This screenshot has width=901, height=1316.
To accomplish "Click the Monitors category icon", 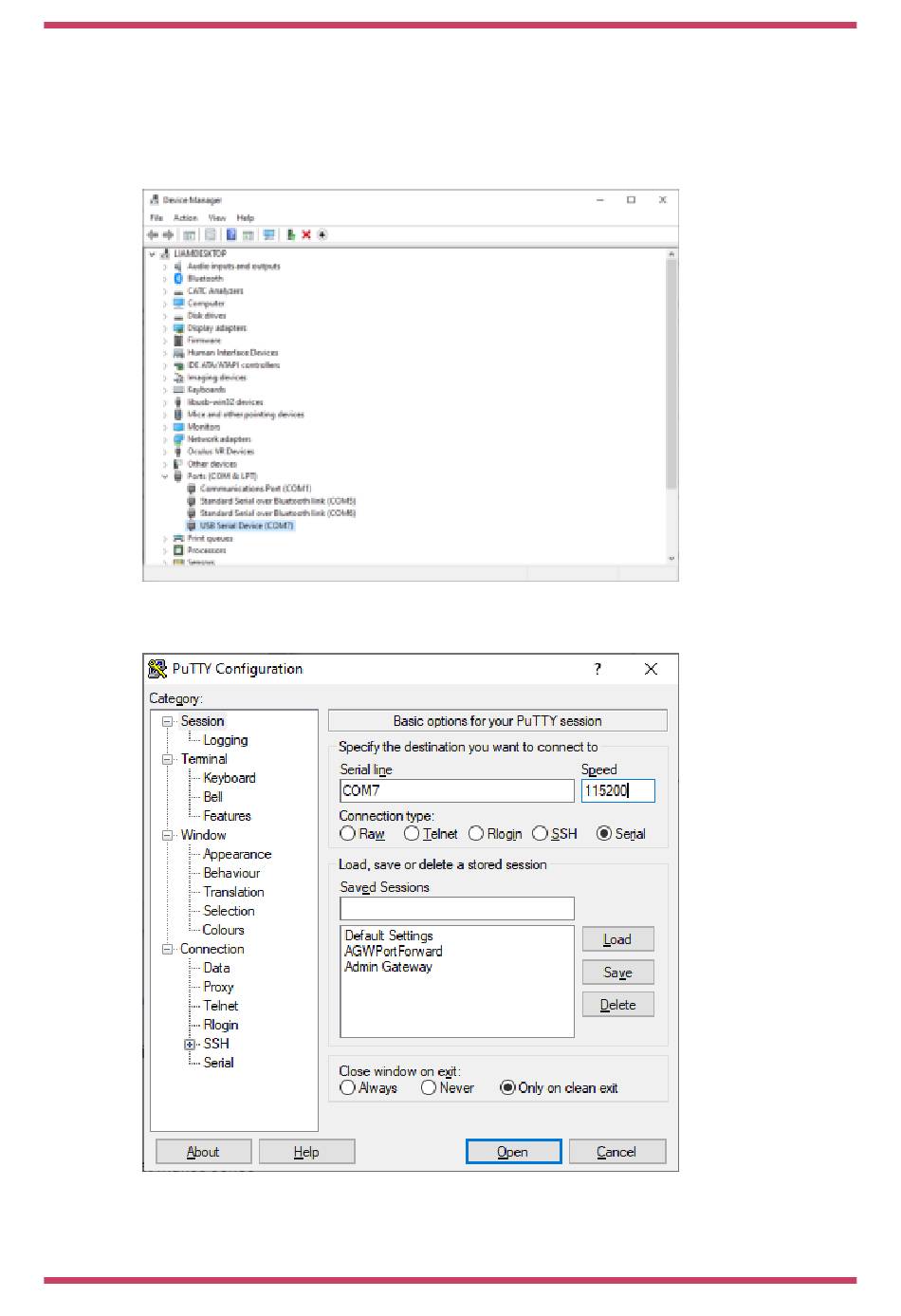I will coord(178,427).
